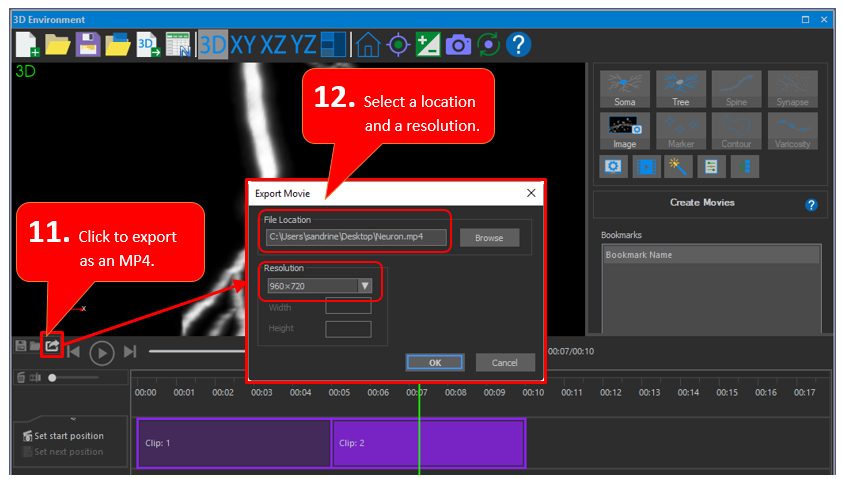Click the File Location path field
Image resolution: width=843 pixels, height=478 pixels.
(356, 237)
